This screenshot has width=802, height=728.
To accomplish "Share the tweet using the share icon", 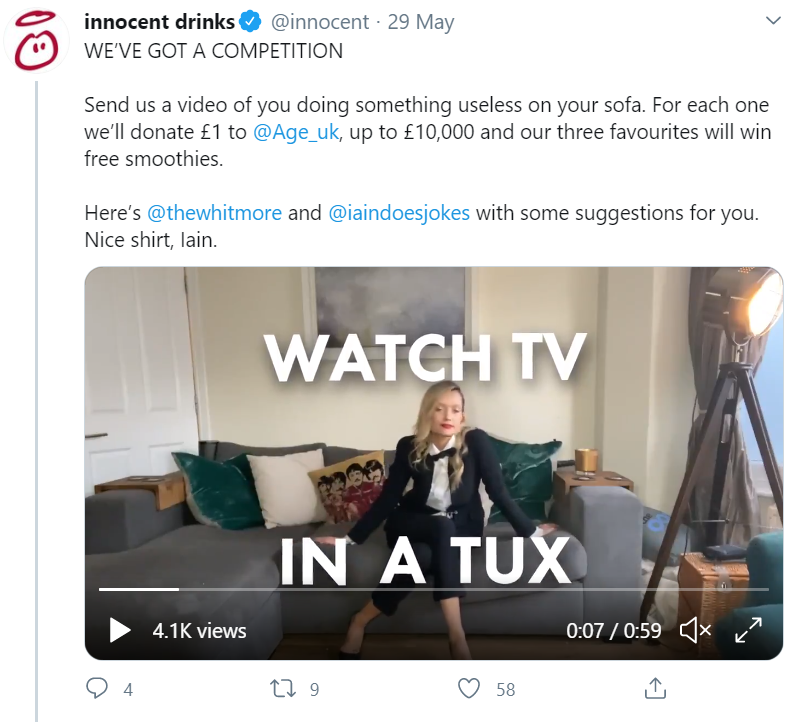I will click(655, 688).
